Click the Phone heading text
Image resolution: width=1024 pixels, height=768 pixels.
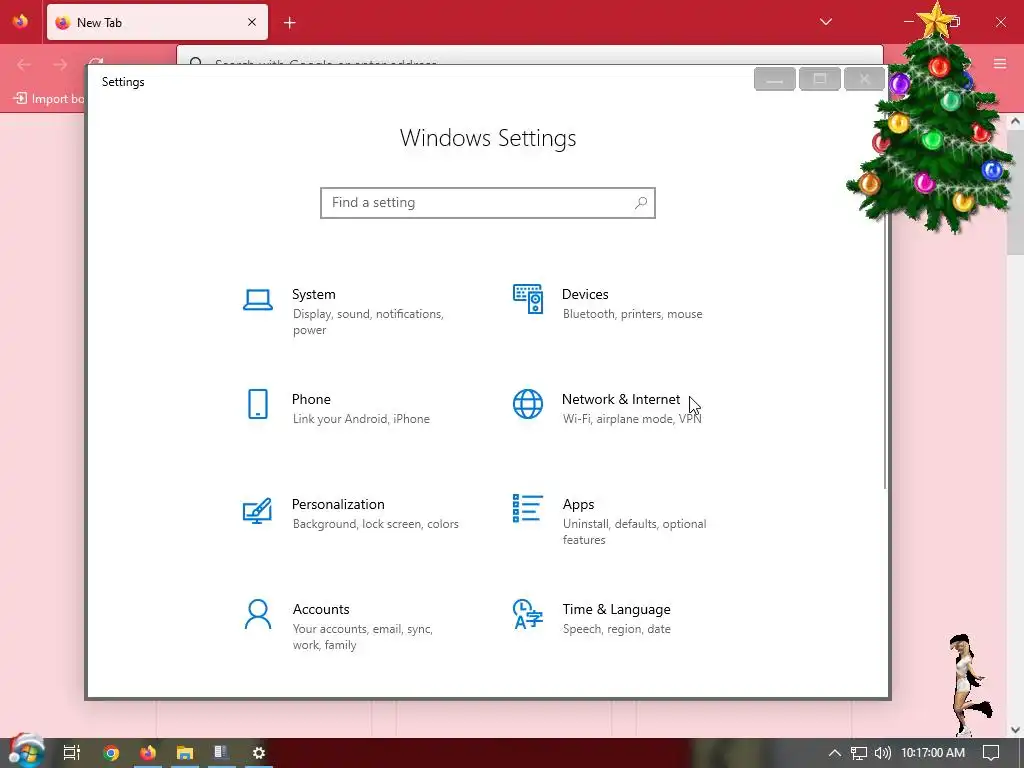click(311, 399)
